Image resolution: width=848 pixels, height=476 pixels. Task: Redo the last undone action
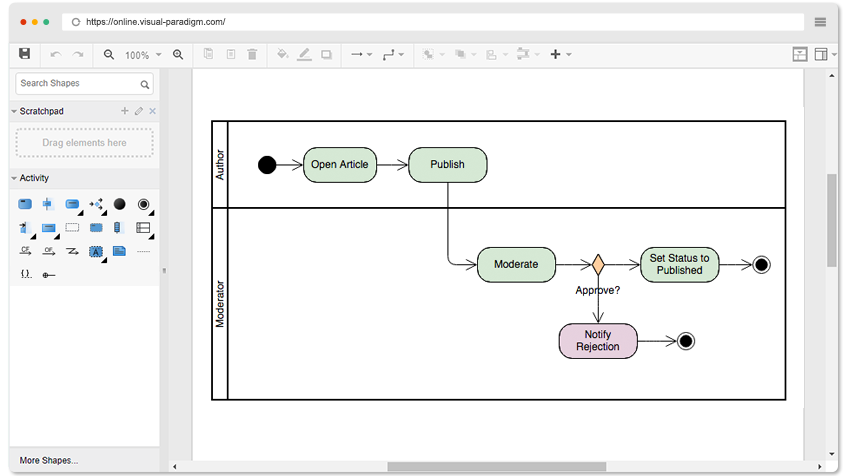pos(78,54)
